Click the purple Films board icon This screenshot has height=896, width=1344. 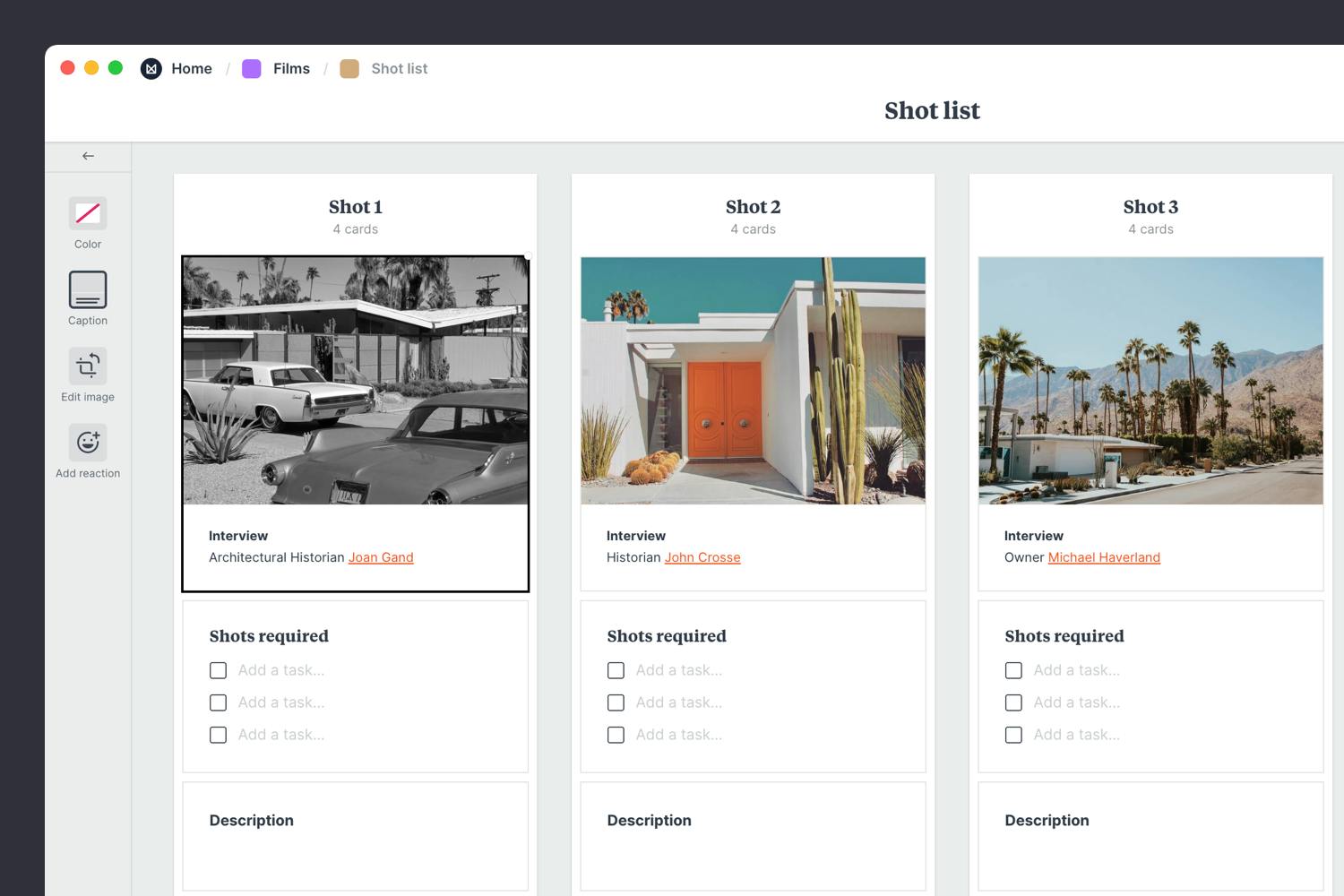pyautogui.click(x=251, y=68)
